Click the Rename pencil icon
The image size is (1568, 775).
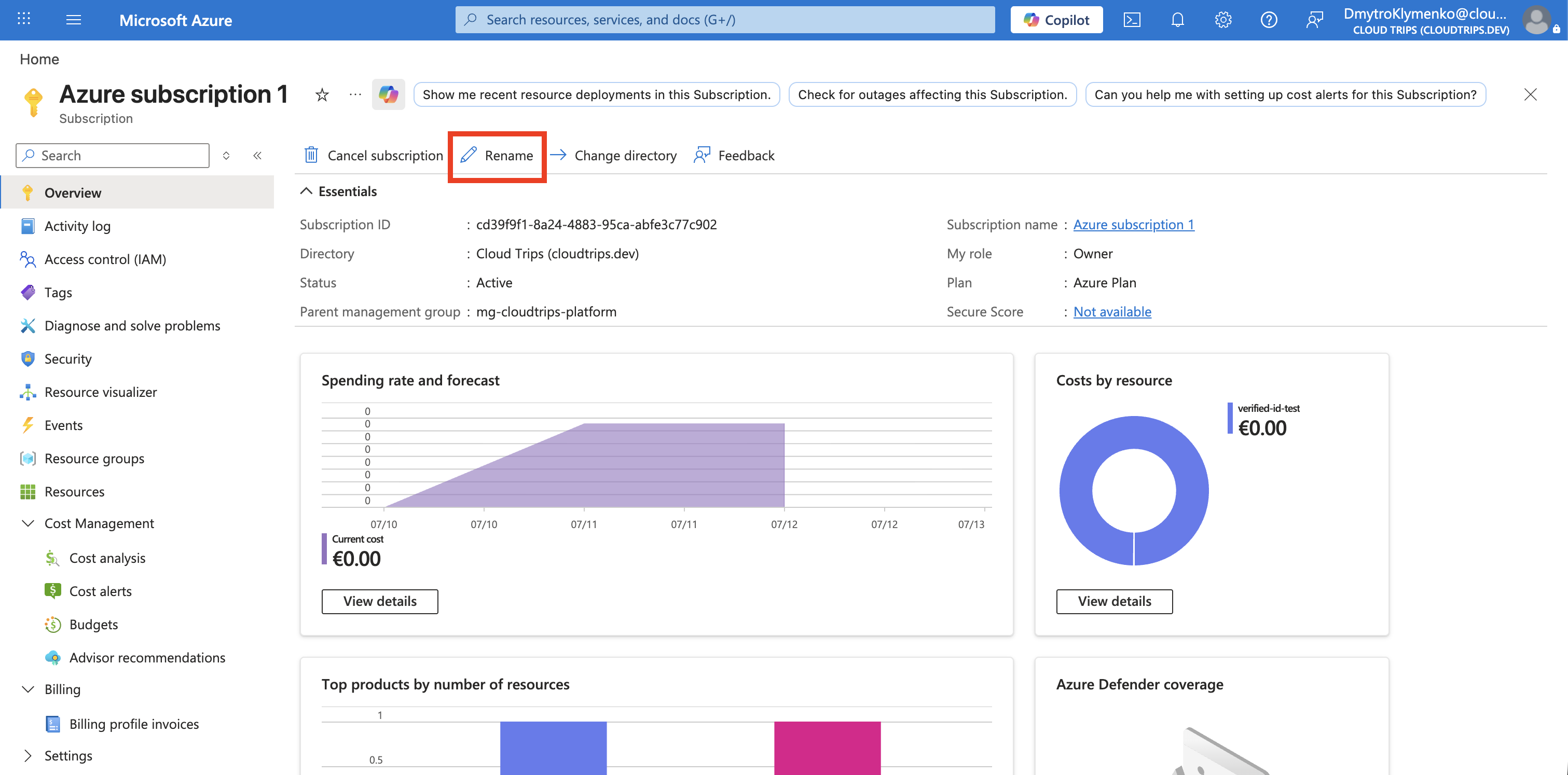(x=468, y=155)
